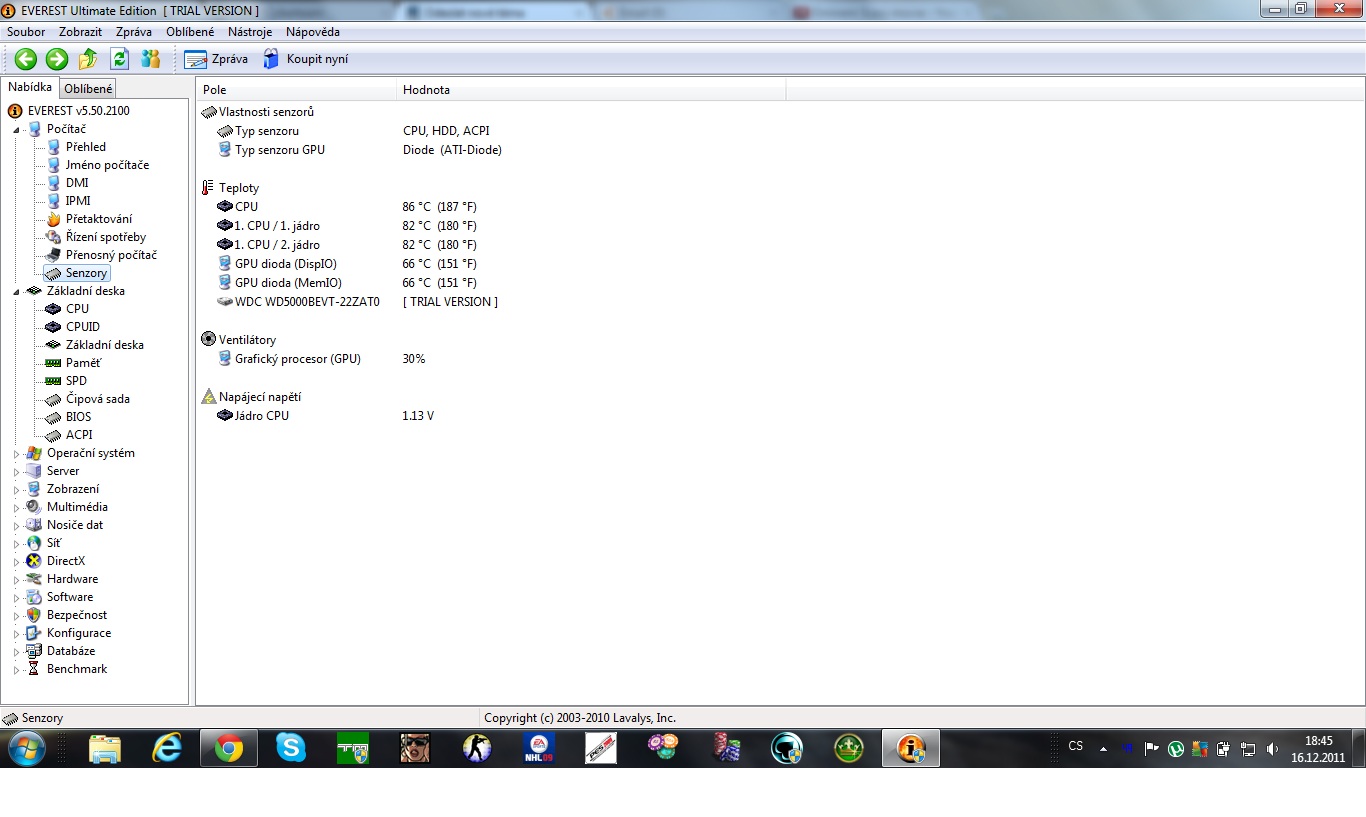The width and height of the screenshot is (1366, 817).
Task: Click the ACPI tree icon
Action: point(54,435)
